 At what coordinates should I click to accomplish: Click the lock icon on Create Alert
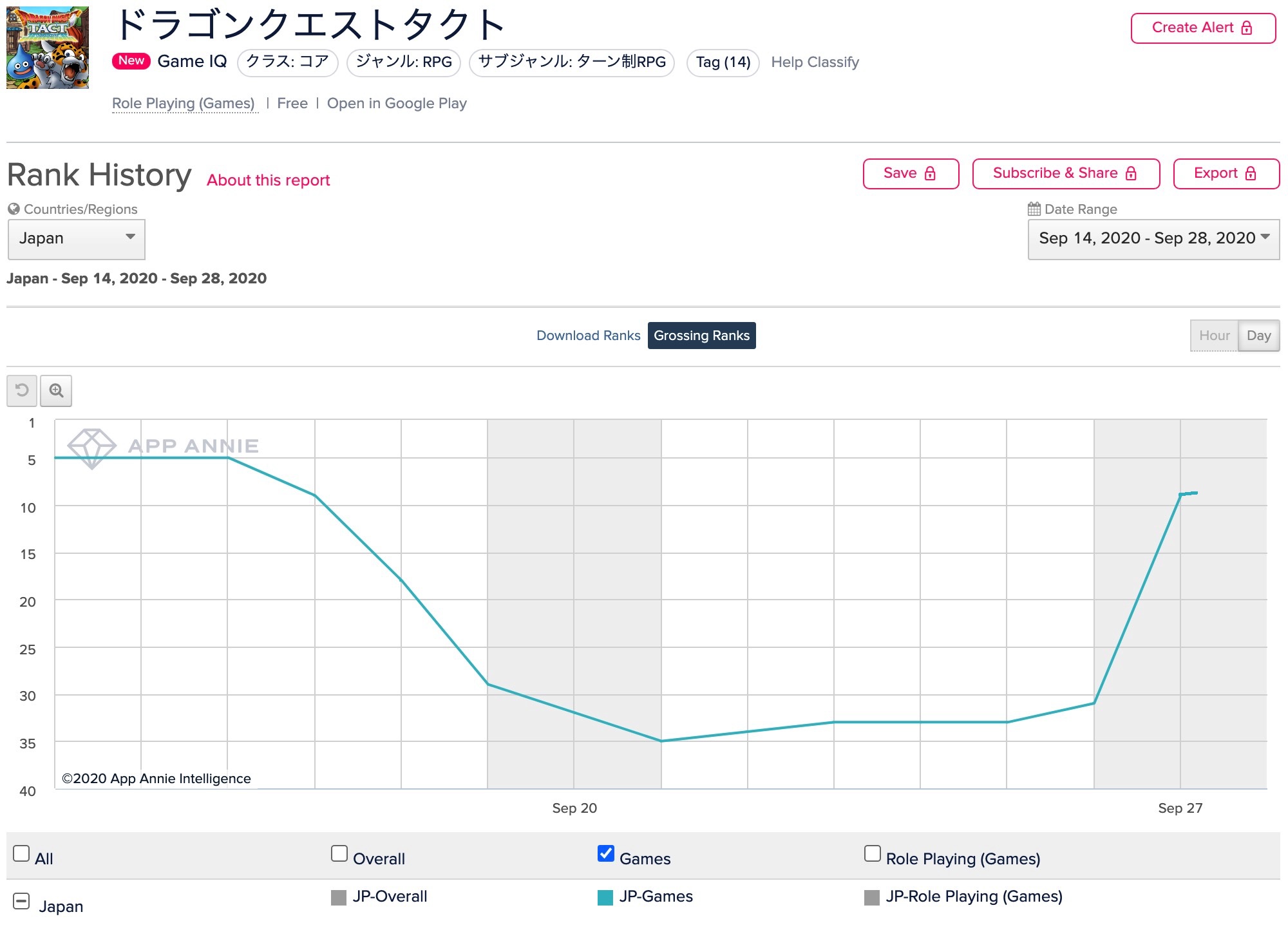coord(1247,28)
